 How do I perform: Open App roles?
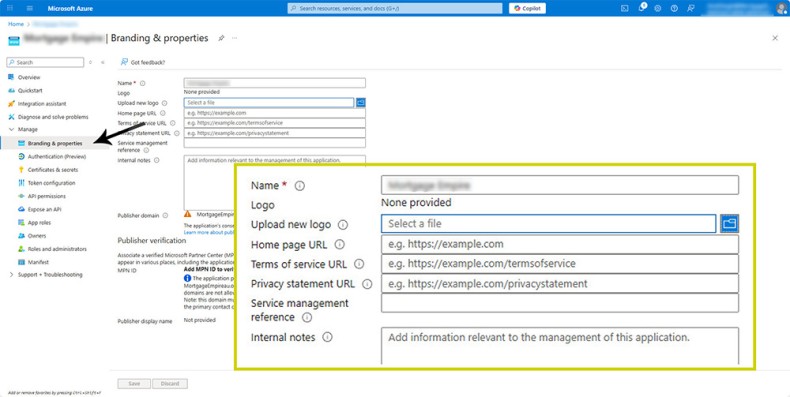pyautogui.click(x=39, y=223)
